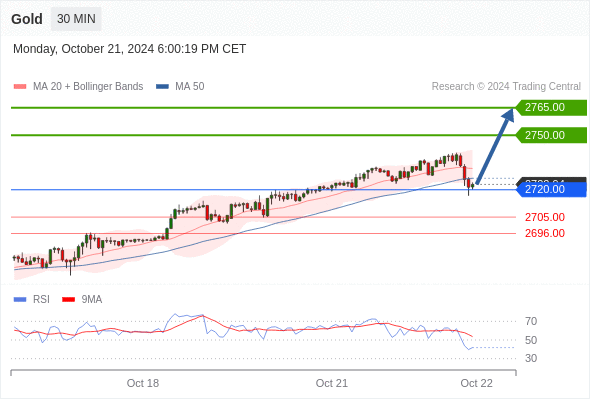This screenshot has width=590, height=400.
Task: Click the RSI legend label
Action: (41, 300)
